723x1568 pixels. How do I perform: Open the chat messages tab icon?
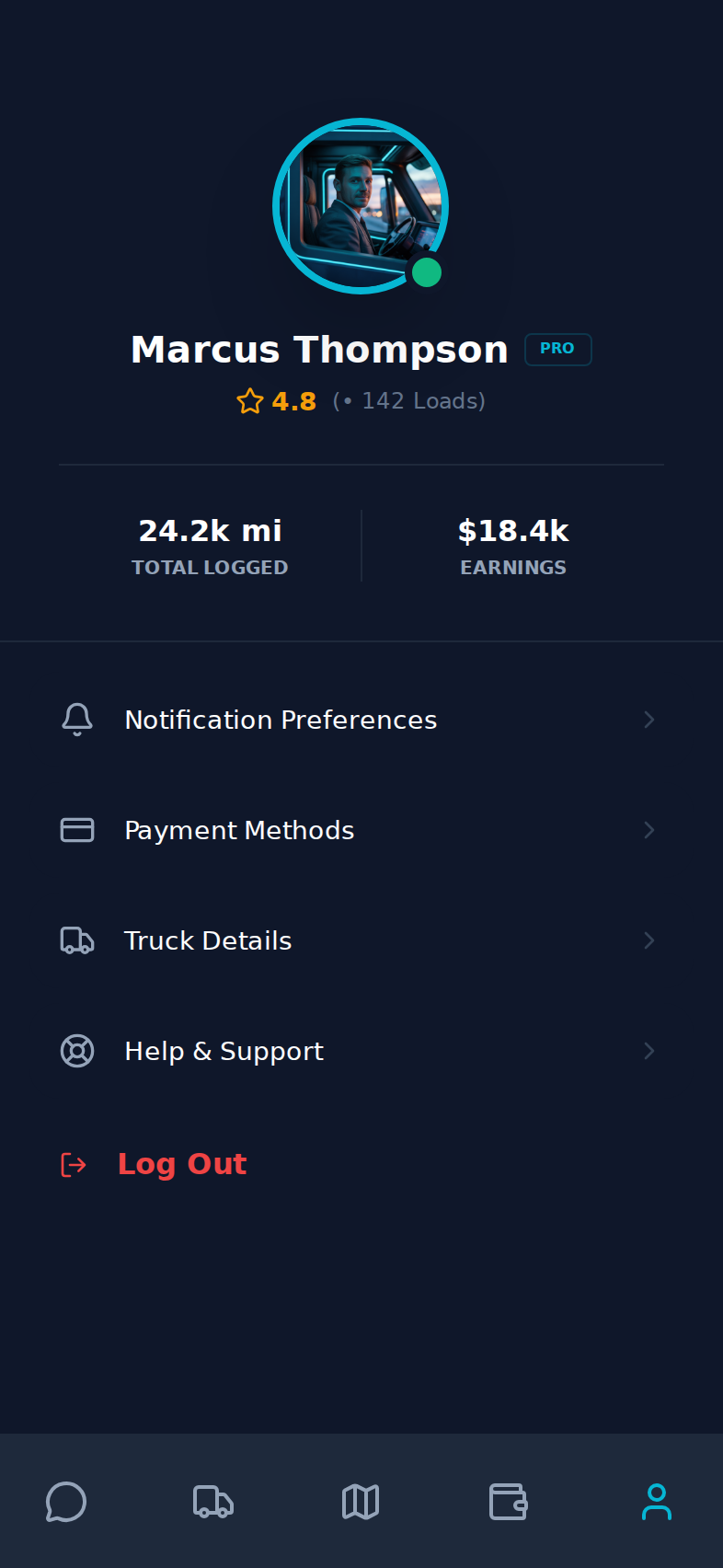click(66, 1502)
